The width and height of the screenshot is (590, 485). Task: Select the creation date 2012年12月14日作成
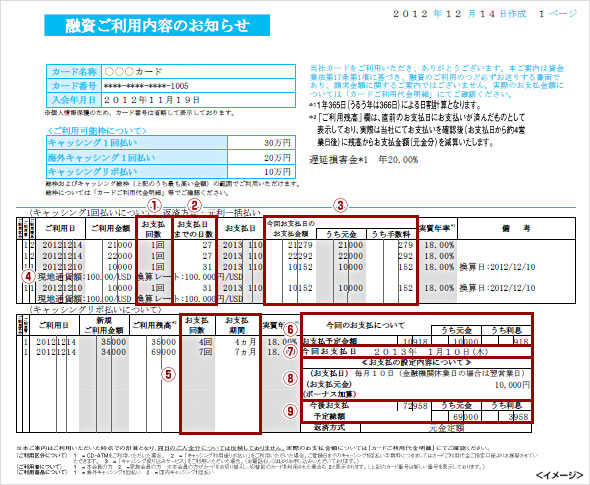[459, 14]
